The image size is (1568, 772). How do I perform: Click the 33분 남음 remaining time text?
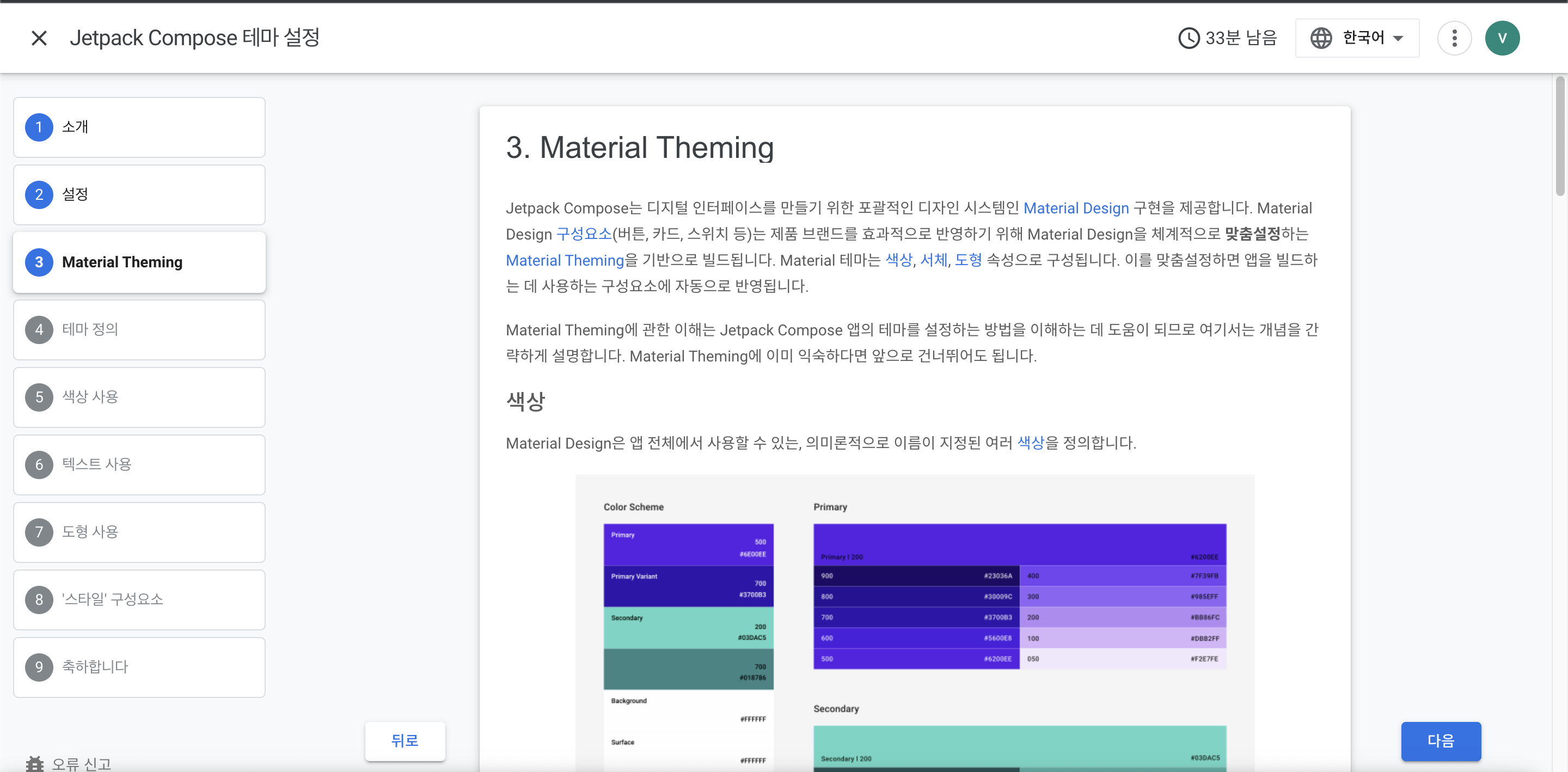click(1241, 38)
